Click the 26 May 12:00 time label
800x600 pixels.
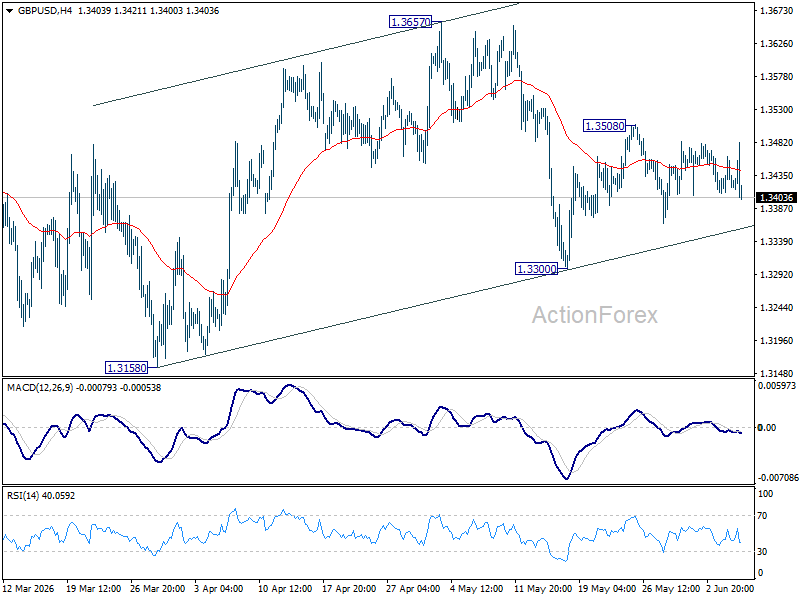pos(669,588)
